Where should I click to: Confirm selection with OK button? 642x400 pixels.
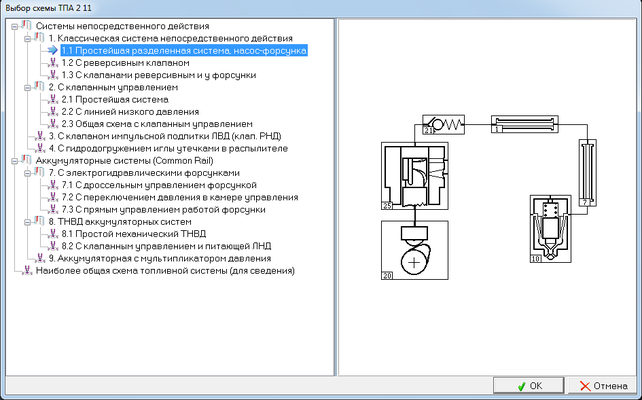click(529, 386)
